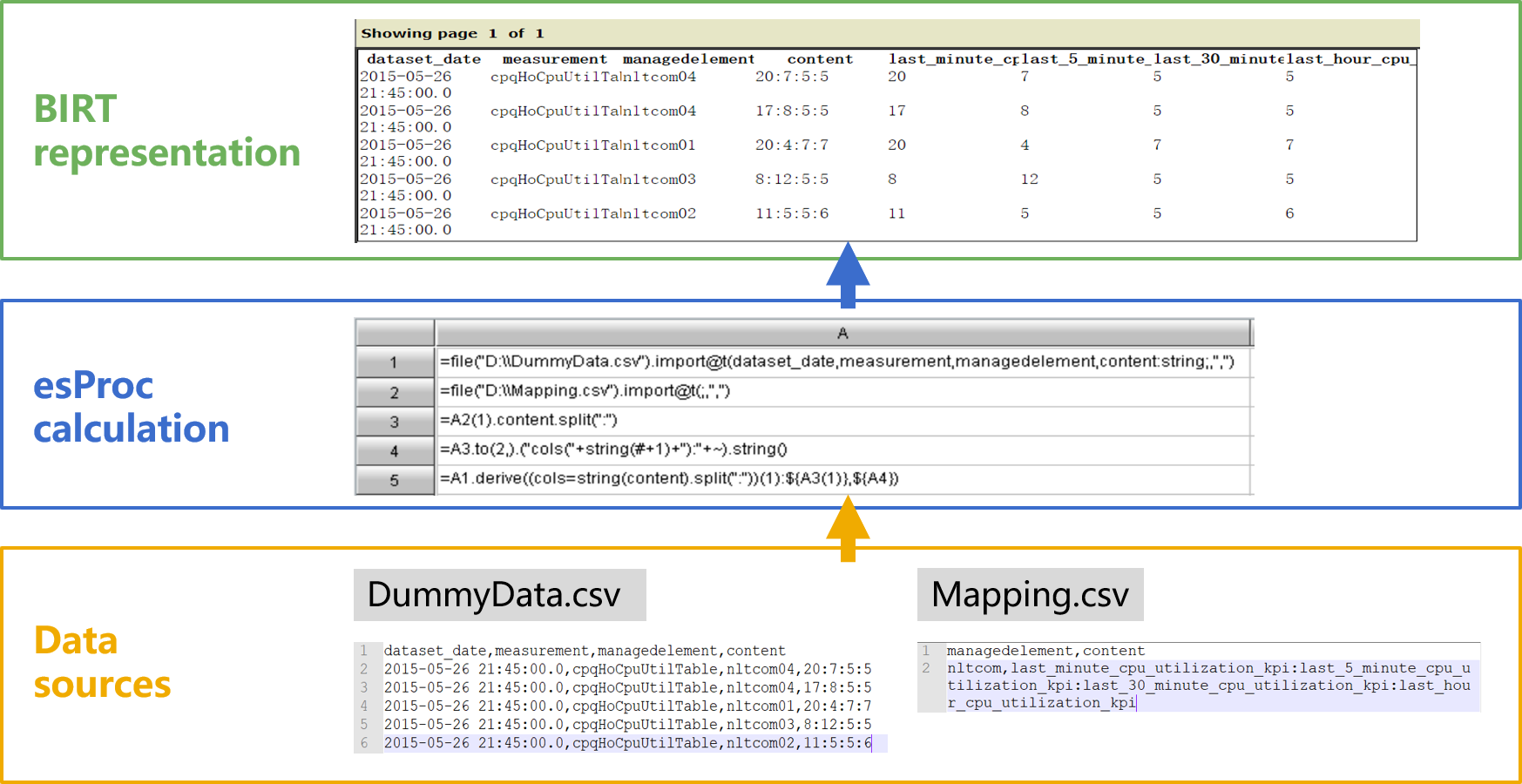Image resolution: width=1522 pixels, height=784 pixels.
Task: Select esProc row header 3
Action: click(395, 422)
